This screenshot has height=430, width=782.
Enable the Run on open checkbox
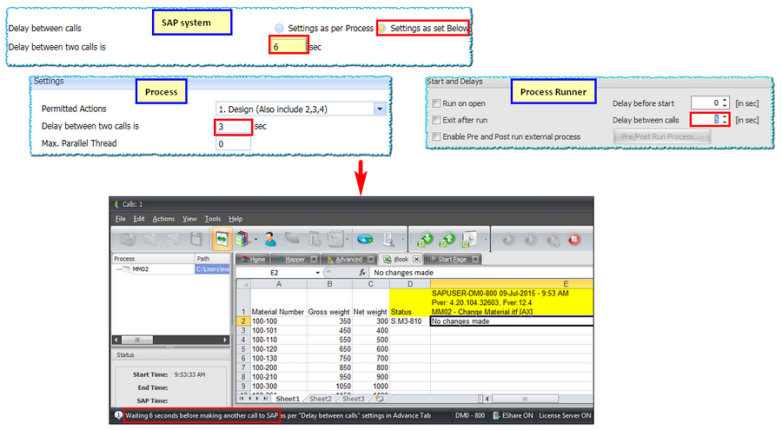pyautogui.click(x=436, y=103)
